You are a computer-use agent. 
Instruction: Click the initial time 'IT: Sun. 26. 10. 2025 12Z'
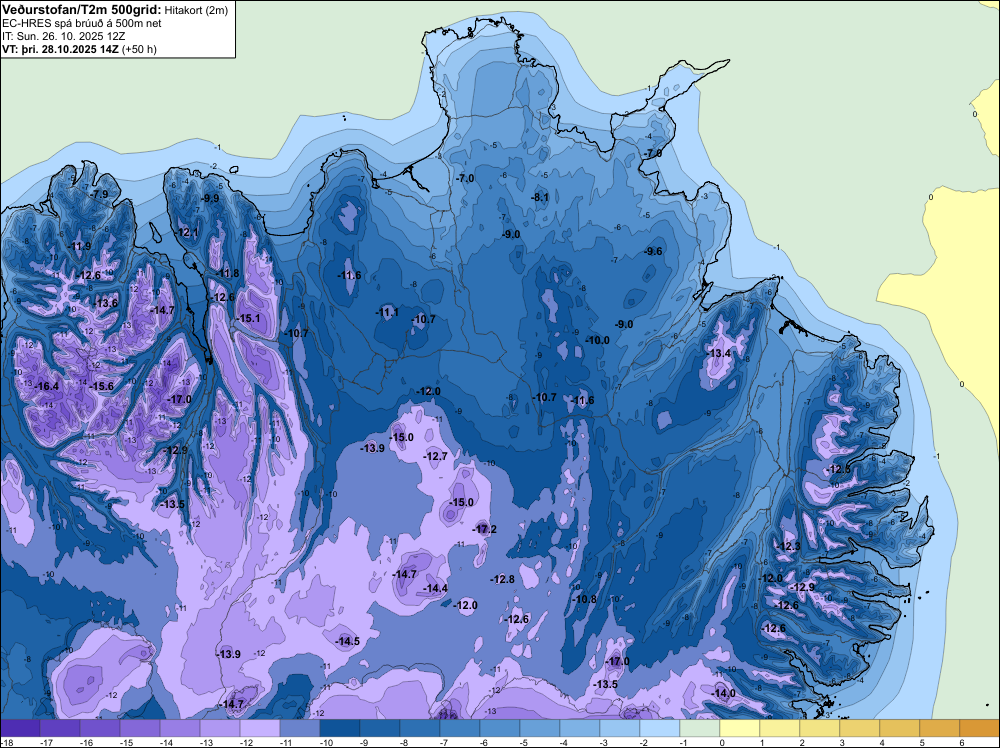(x=66, y=36)
